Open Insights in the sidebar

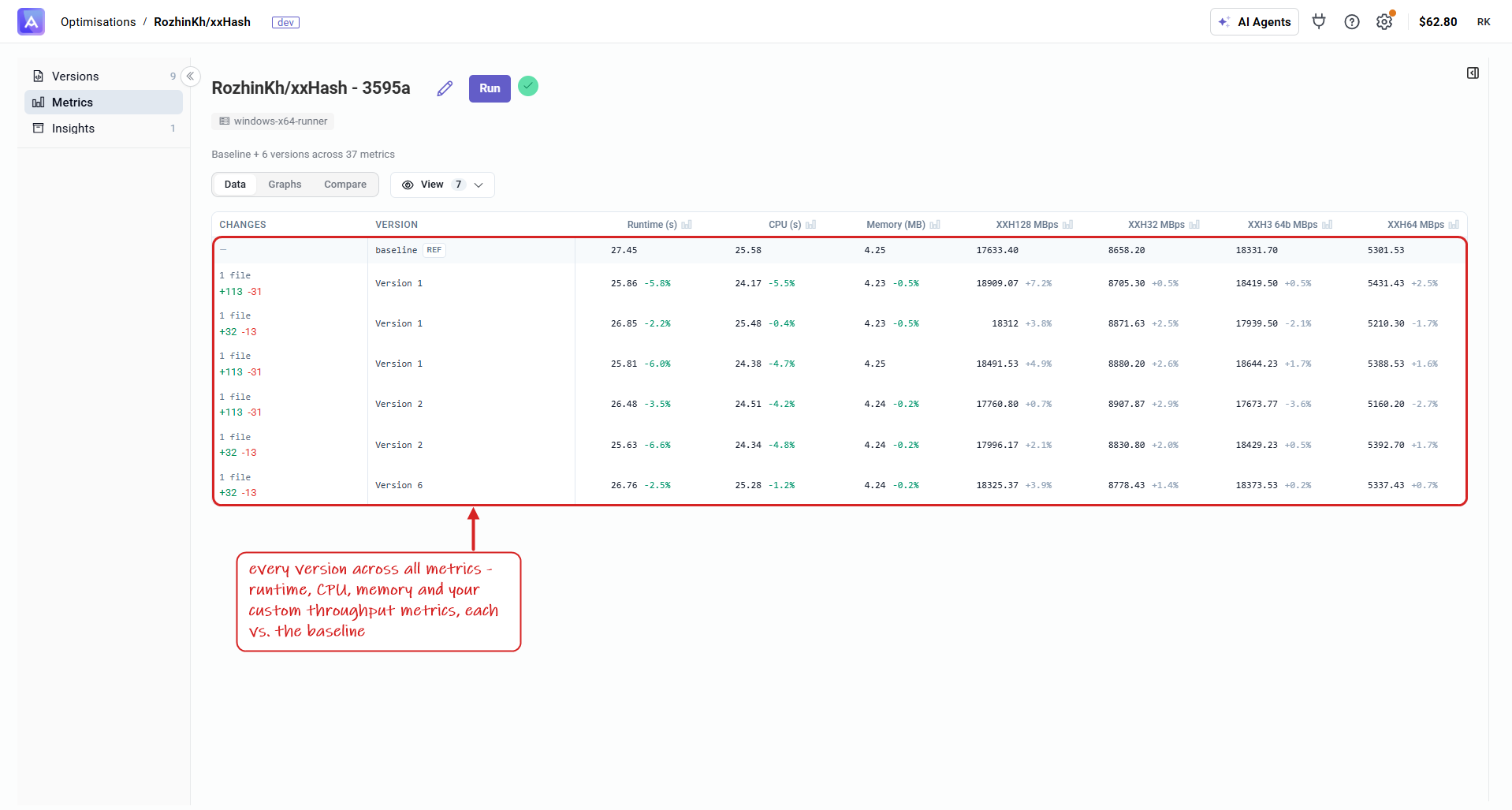point(103,129)
